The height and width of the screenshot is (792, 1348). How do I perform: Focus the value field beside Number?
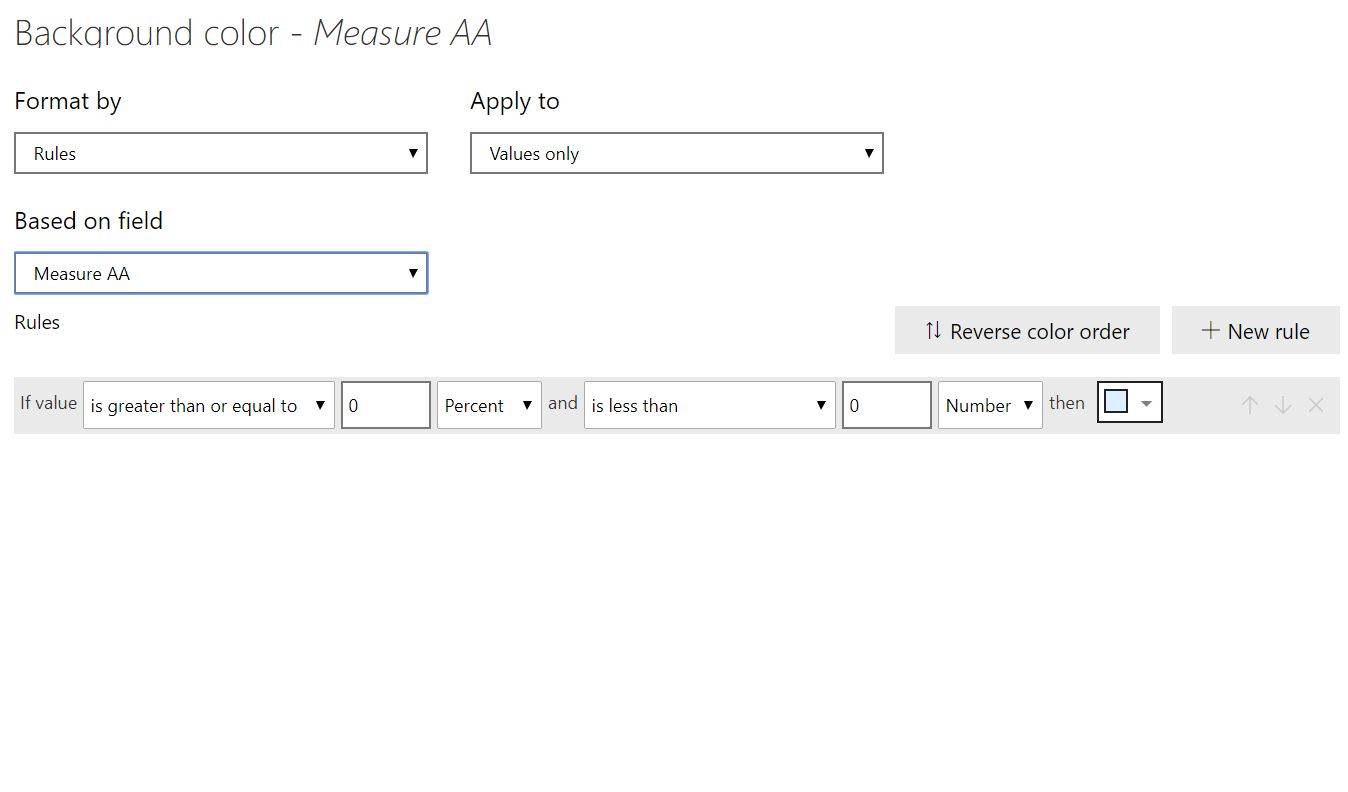(887, 405)
